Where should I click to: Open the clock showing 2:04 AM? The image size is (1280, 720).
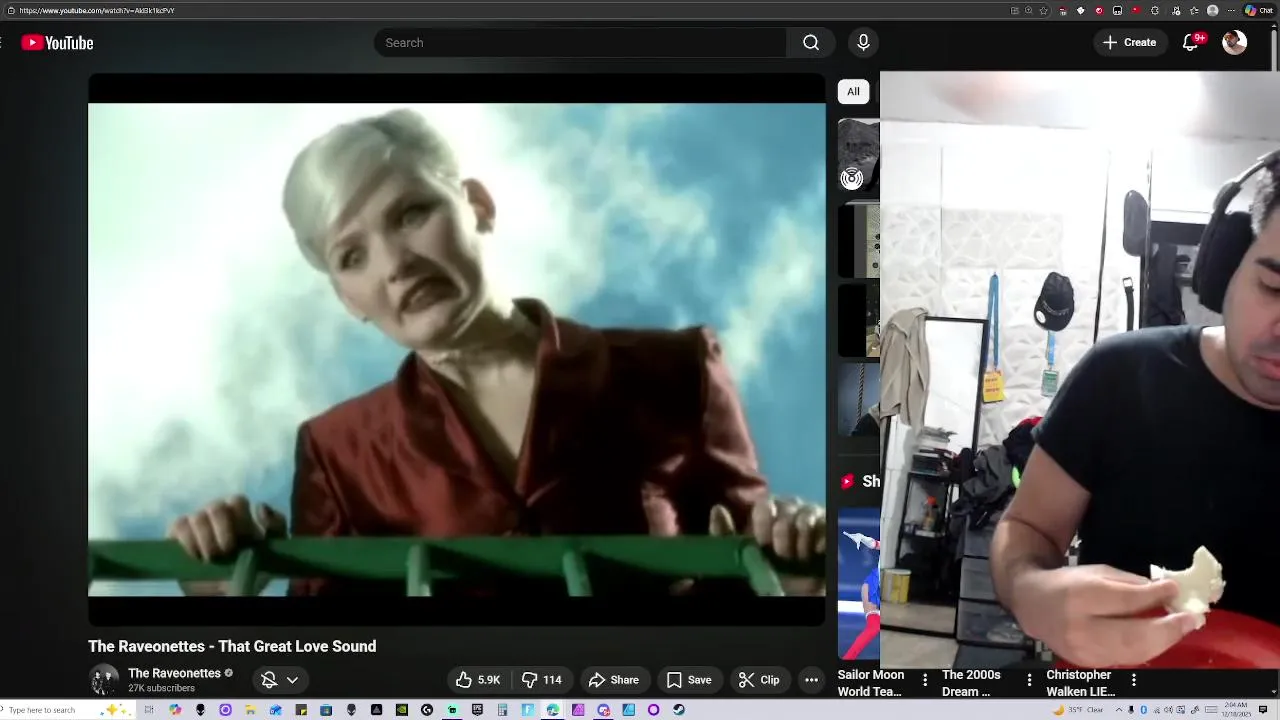(x=1236, y=710)
